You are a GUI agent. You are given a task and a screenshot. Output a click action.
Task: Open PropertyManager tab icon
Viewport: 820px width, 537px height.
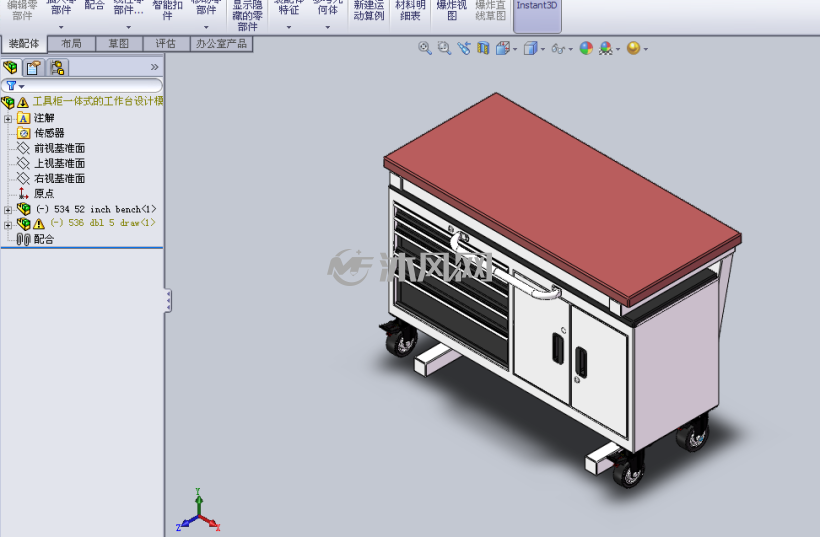pyautogui.click(x=34, y=67)
